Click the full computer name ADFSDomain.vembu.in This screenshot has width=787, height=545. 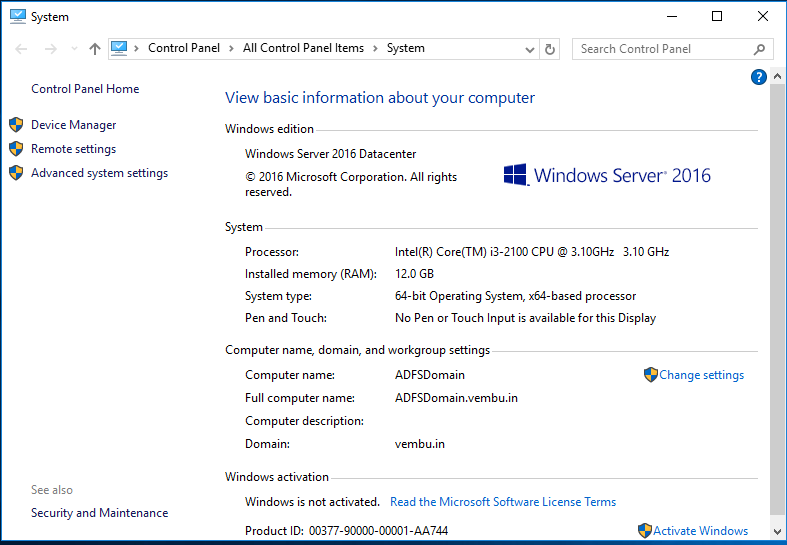456,398
